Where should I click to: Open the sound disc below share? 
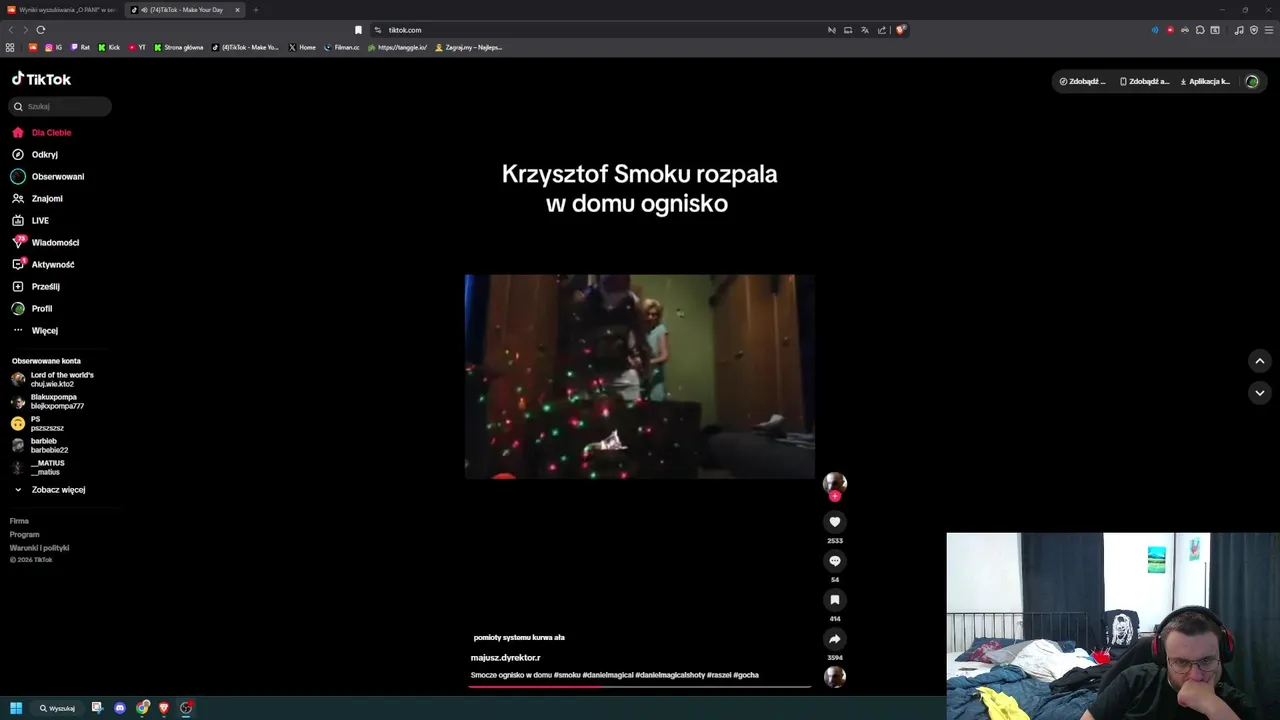tap(834, 677)
